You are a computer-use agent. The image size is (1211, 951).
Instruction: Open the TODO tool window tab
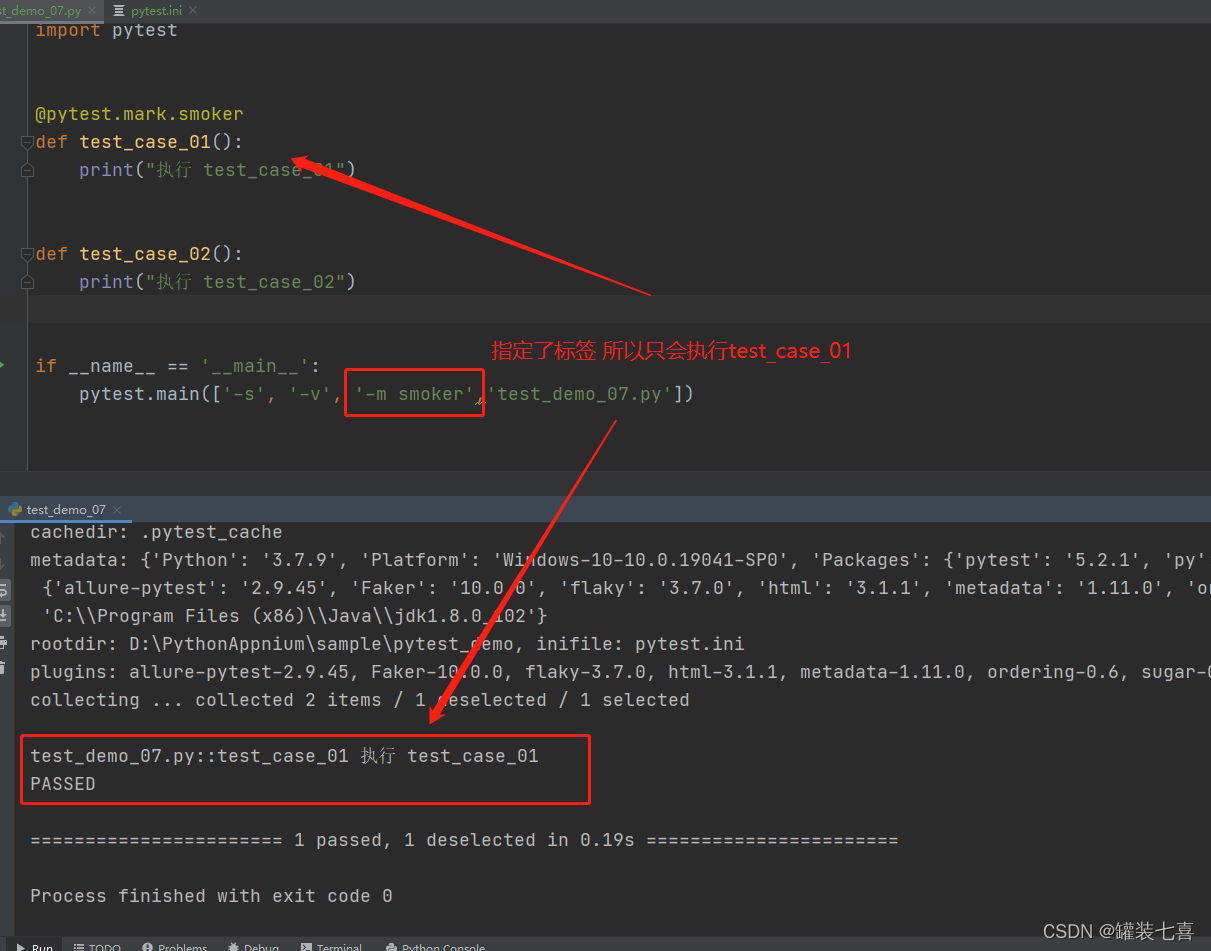[96, 945]
